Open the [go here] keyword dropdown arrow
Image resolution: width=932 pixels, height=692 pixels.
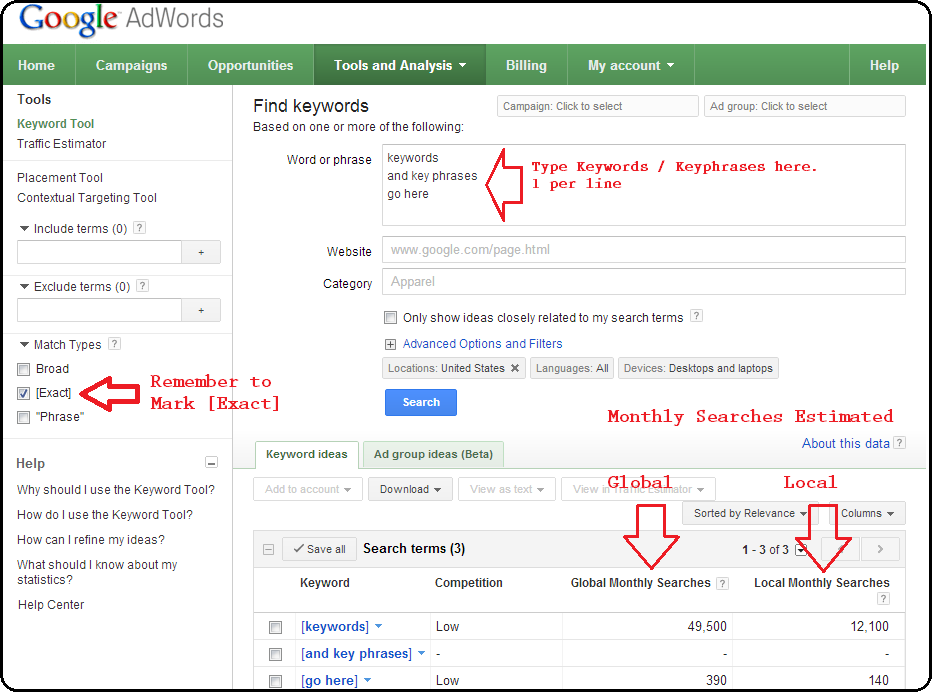point(367,680)
